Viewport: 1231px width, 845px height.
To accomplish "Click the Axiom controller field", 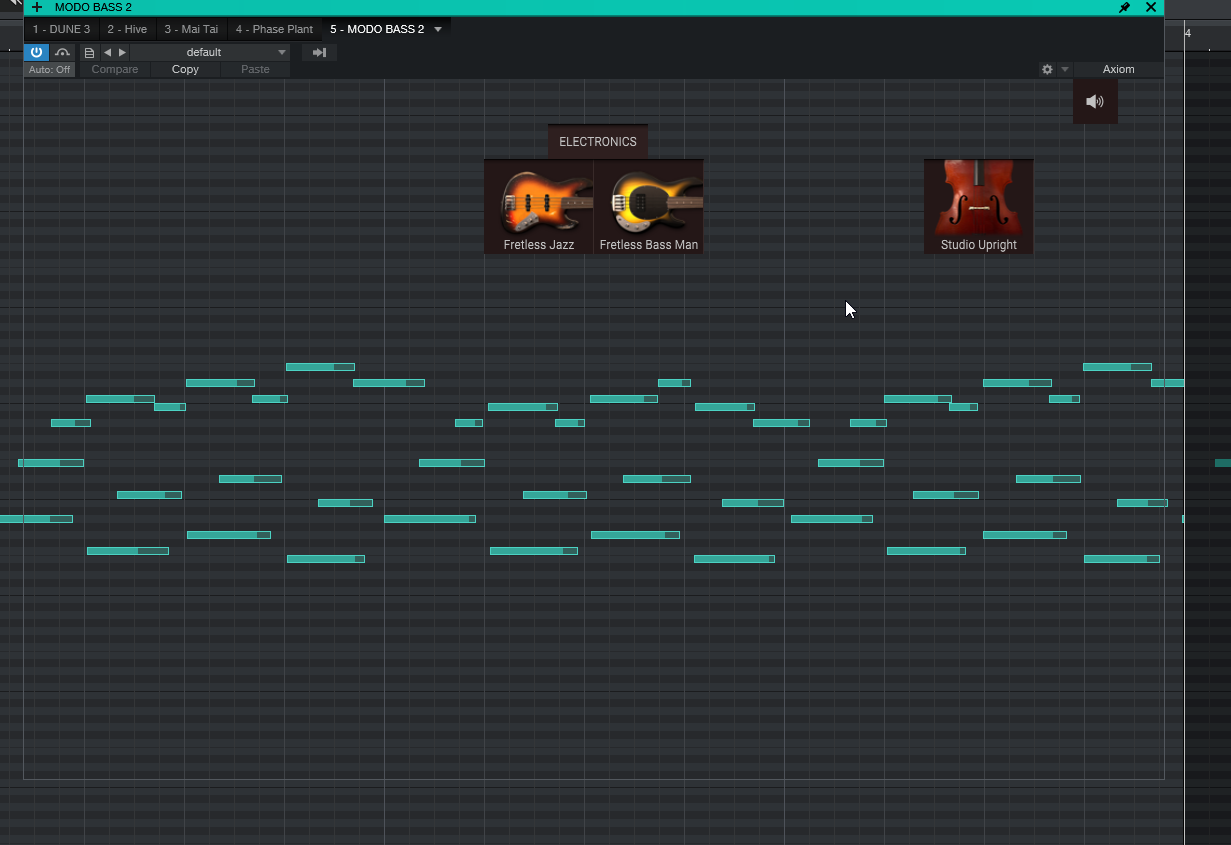I will coord(1119,70).
